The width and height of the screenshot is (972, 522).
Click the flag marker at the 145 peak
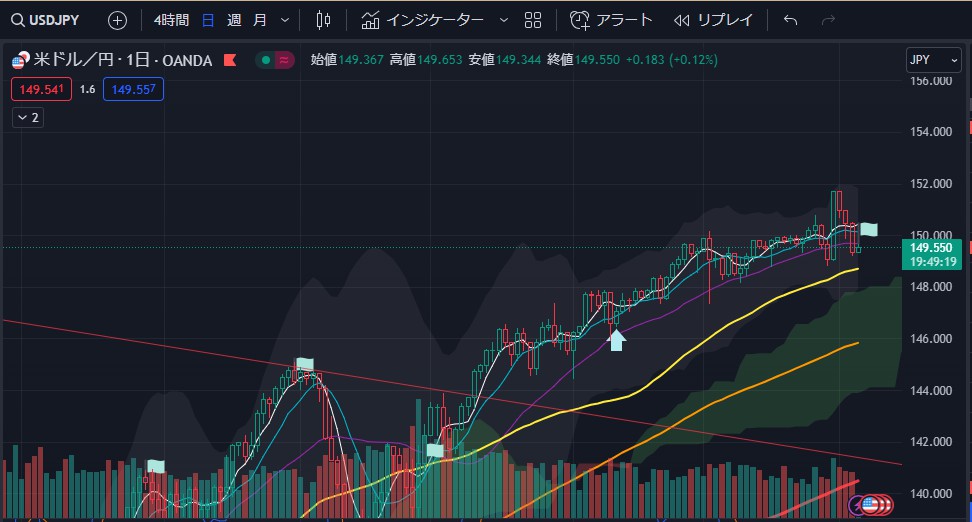[304, 364]
